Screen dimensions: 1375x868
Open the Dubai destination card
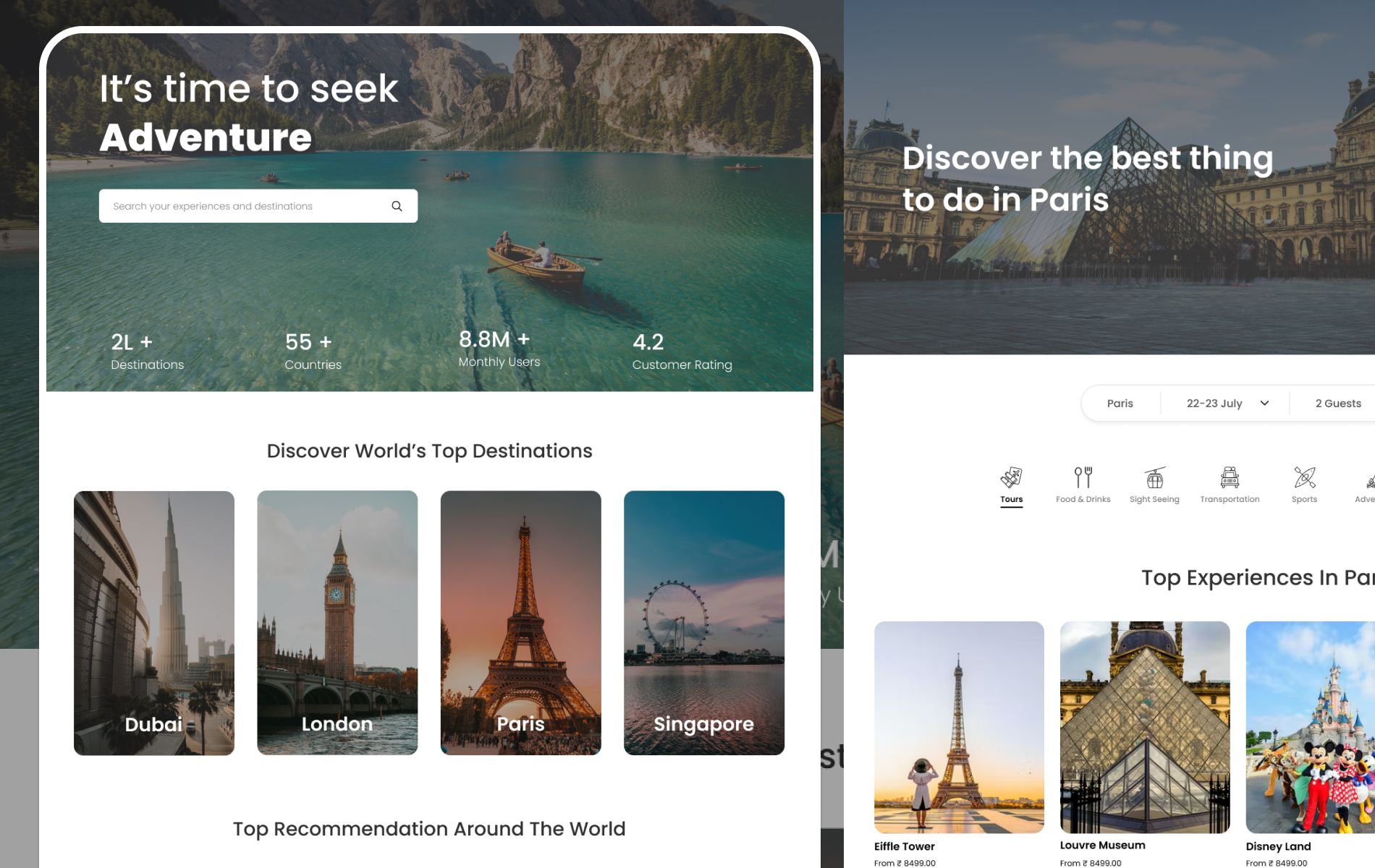153,623
